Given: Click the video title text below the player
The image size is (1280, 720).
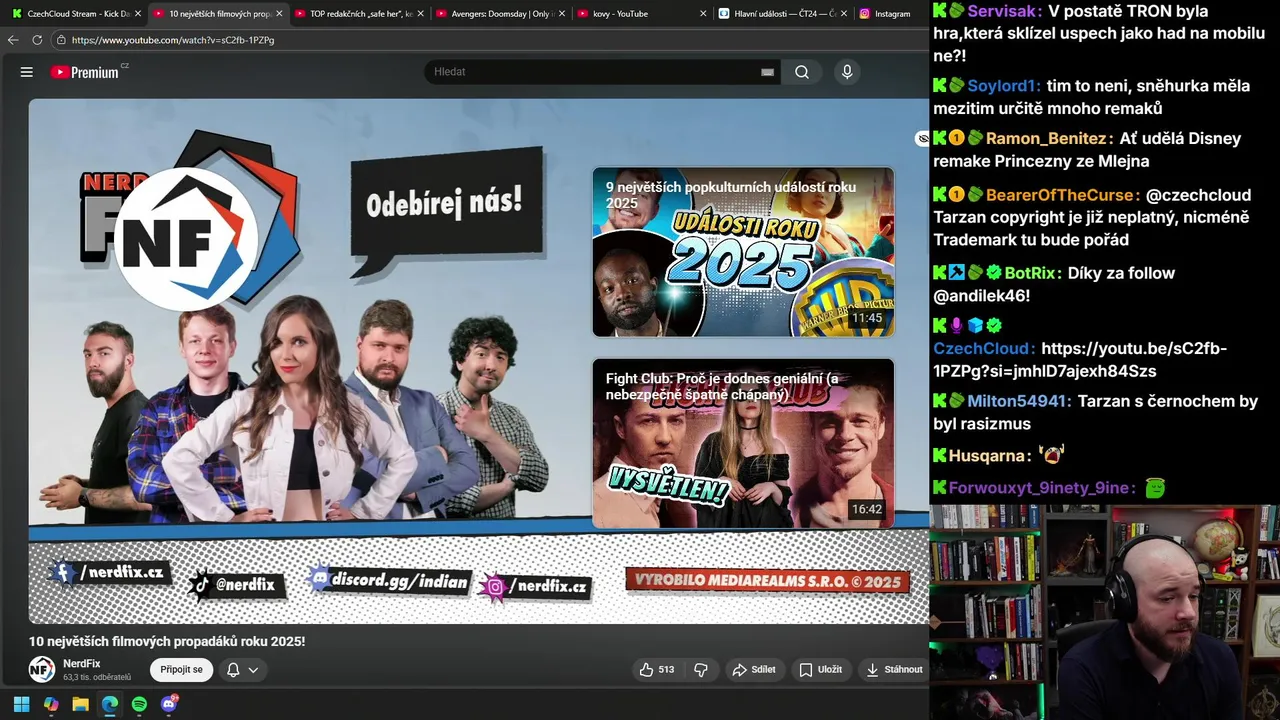Looking at the screenshot, I should [x=167, y=641].
